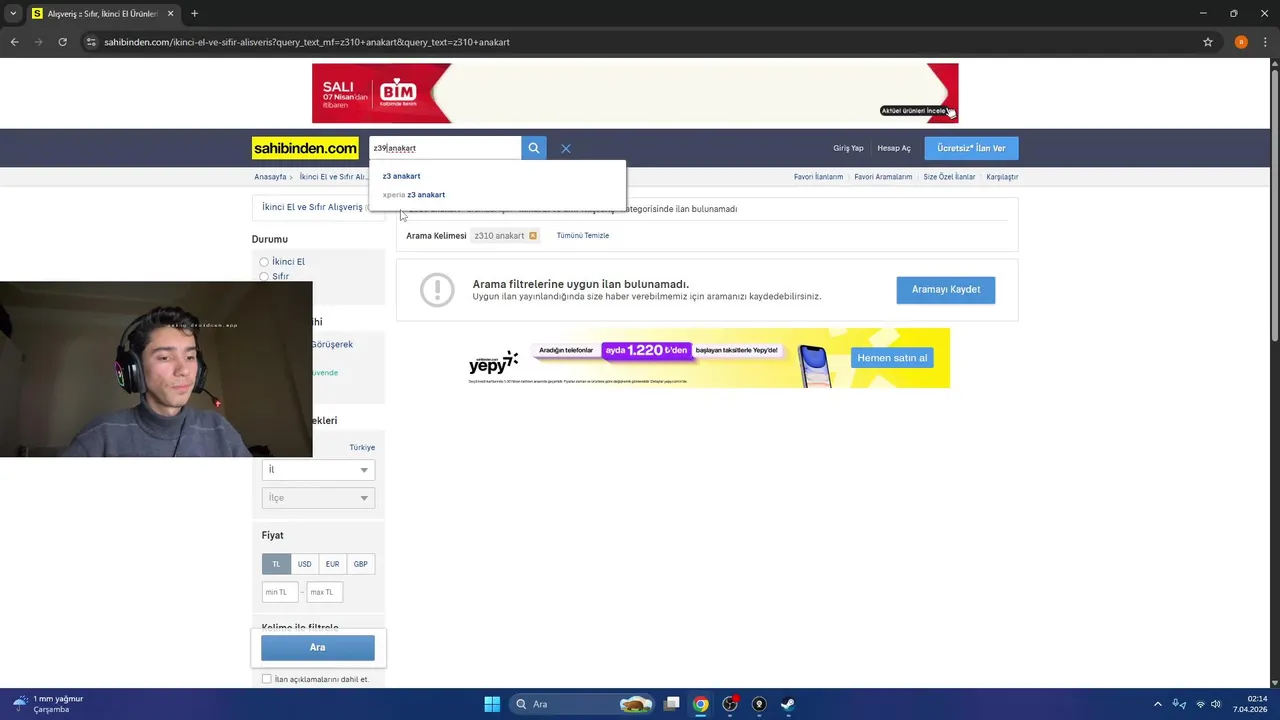Choose USD currency
The height and width of the screenshot is (720, 1280).
[304, 564]
